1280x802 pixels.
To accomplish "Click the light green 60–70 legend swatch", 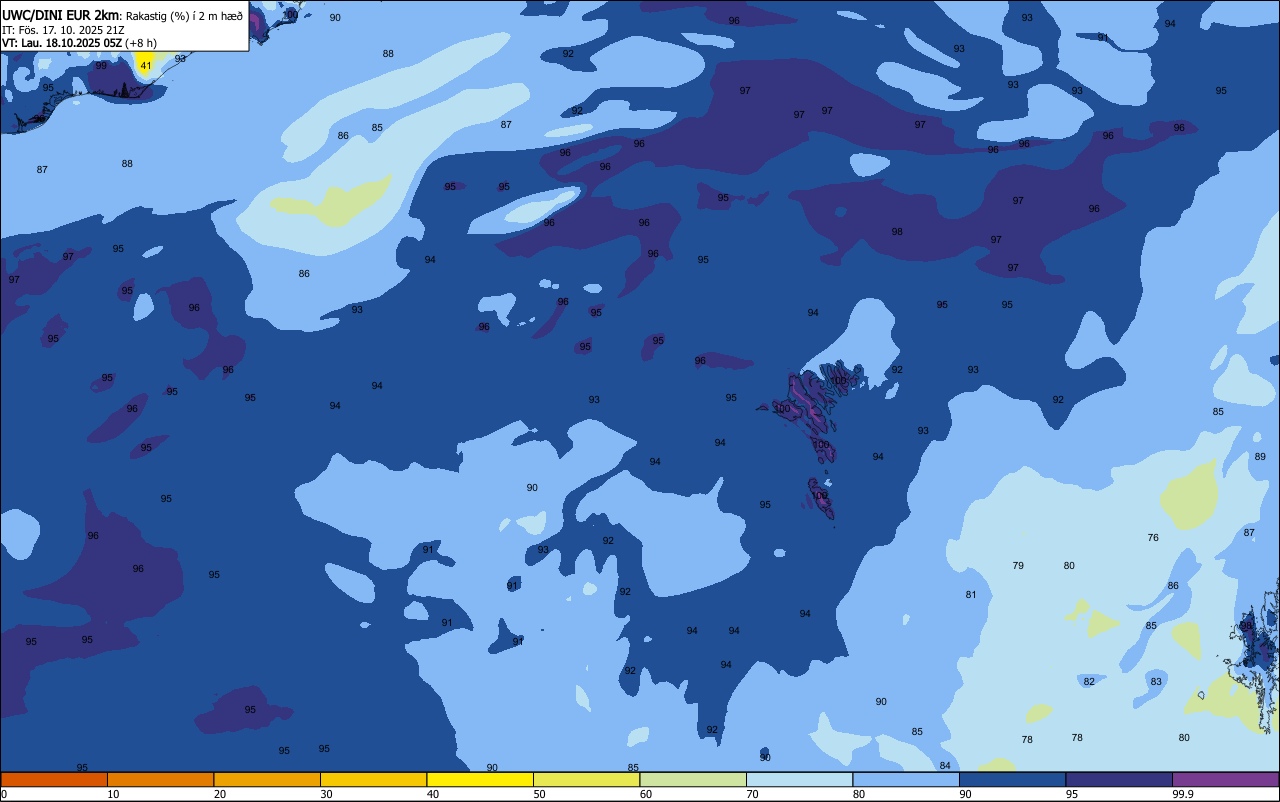I will coord(693,779).
